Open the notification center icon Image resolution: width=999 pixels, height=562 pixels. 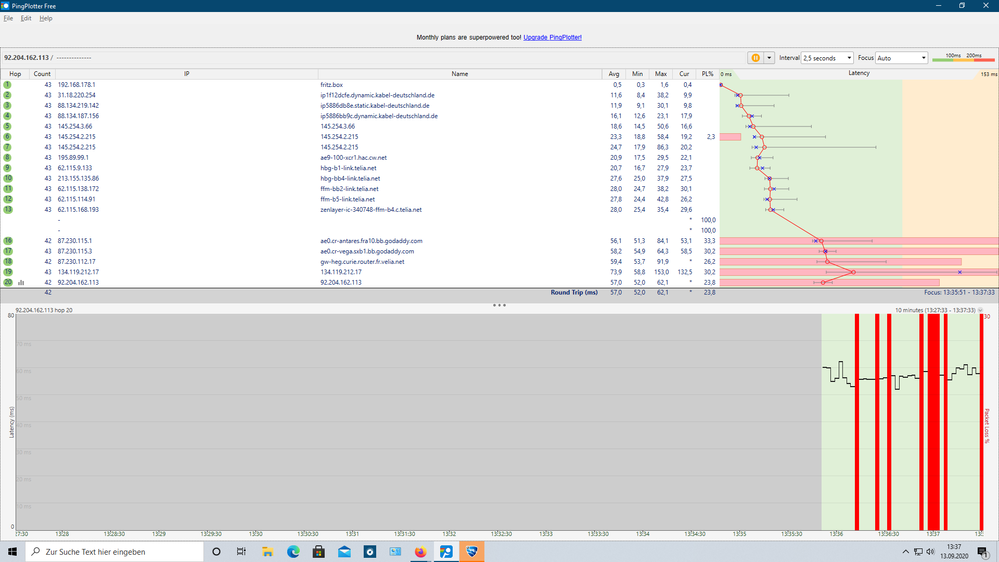983,552
